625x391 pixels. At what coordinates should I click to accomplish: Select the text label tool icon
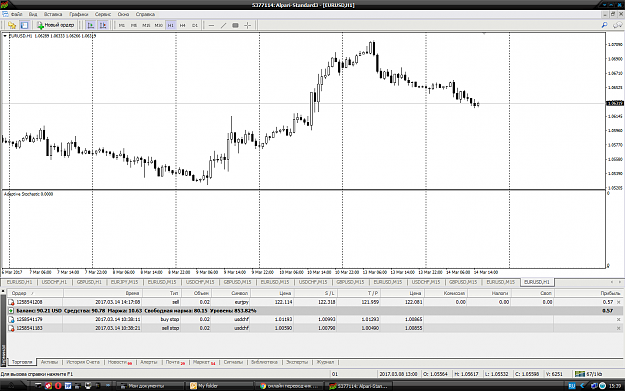[x=236, y=25]
